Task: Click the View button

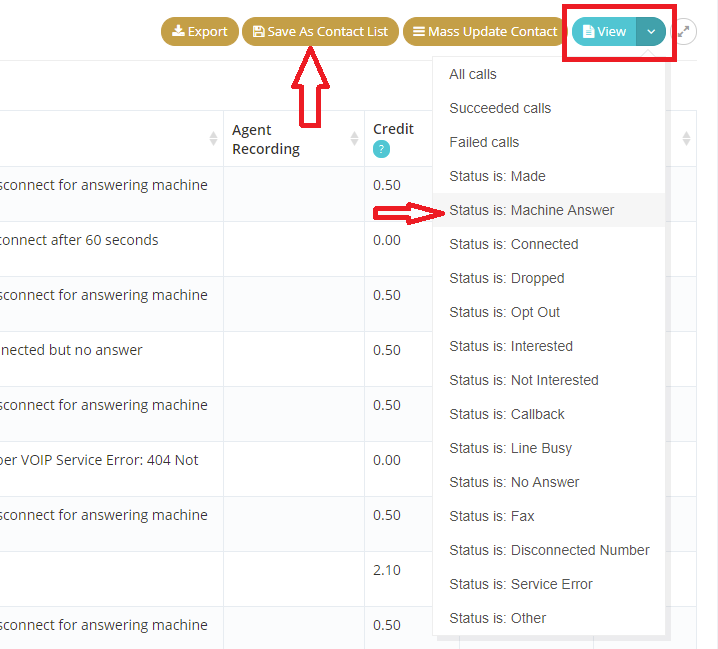Action: tap(604, 32)
